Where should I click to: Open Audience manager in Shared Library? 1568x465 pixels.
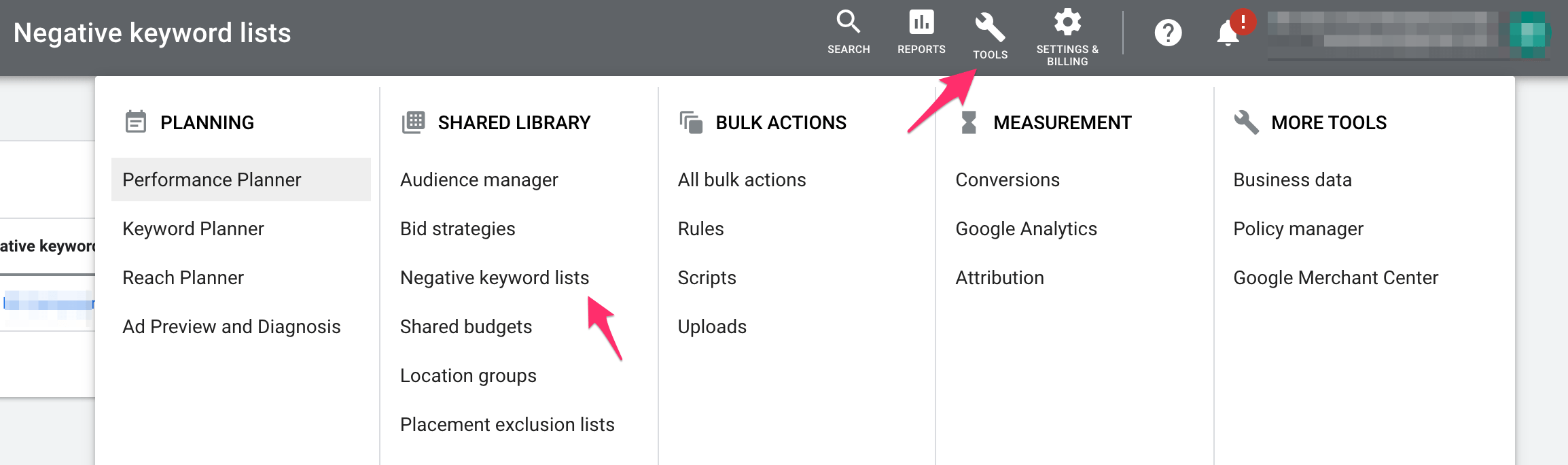click(479, 180)
